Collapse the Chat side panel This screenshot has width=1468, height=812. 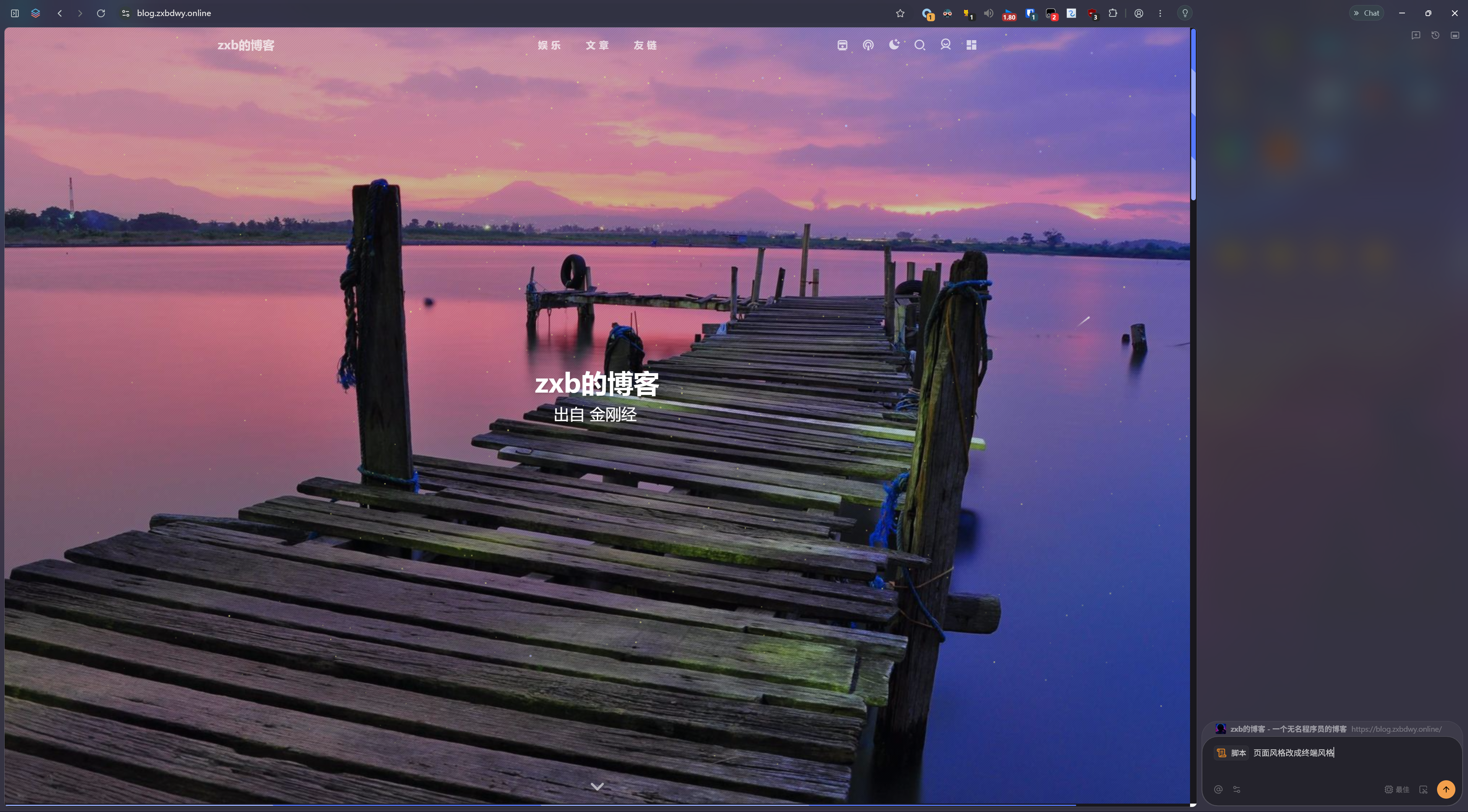1367,13
